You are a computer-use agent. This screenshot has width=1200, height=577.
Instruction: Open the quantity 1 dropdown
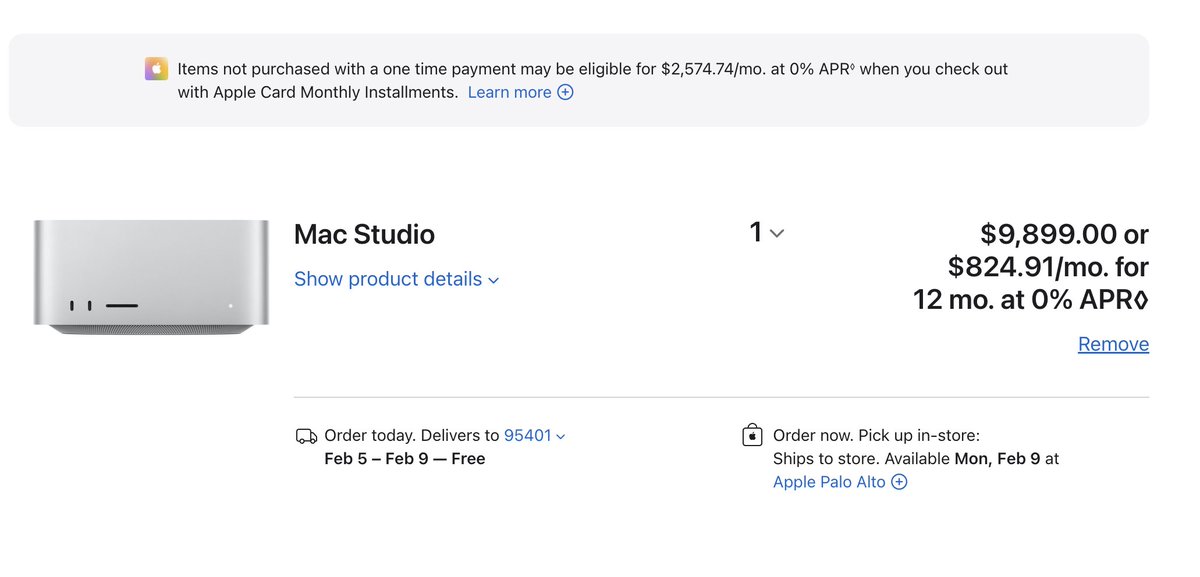click(766, 233)
